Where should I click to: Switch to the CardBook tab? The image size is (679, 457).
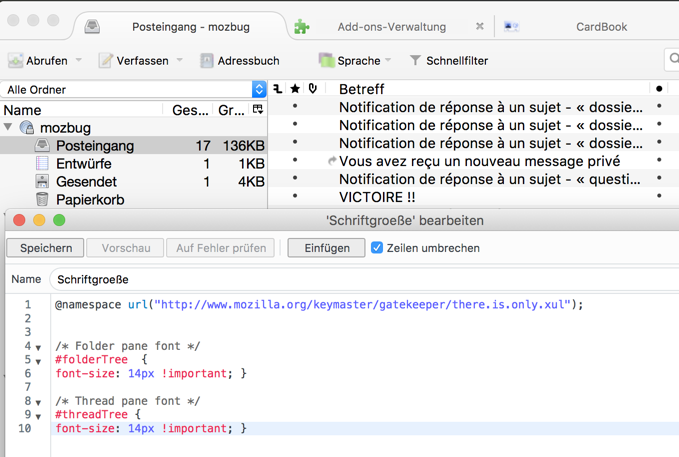[601, 27]
